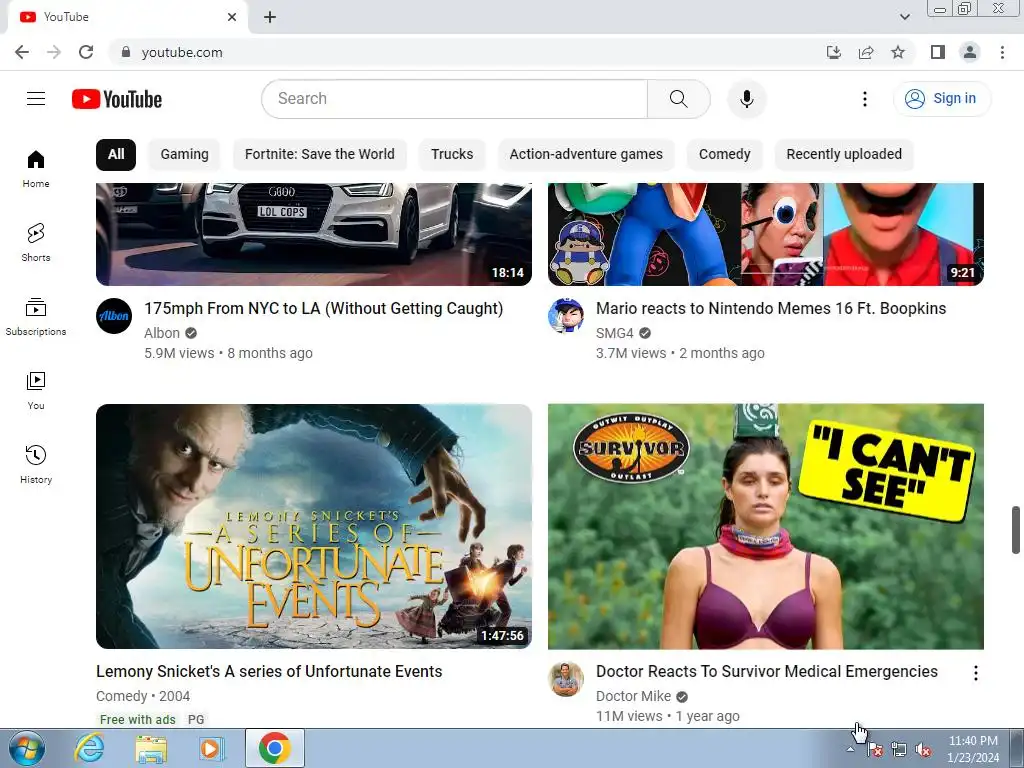Viewport: 1024px width, 768px height.
Task: Open History in the sidebar
Action: pyautogui.click(x=36, y=464)
